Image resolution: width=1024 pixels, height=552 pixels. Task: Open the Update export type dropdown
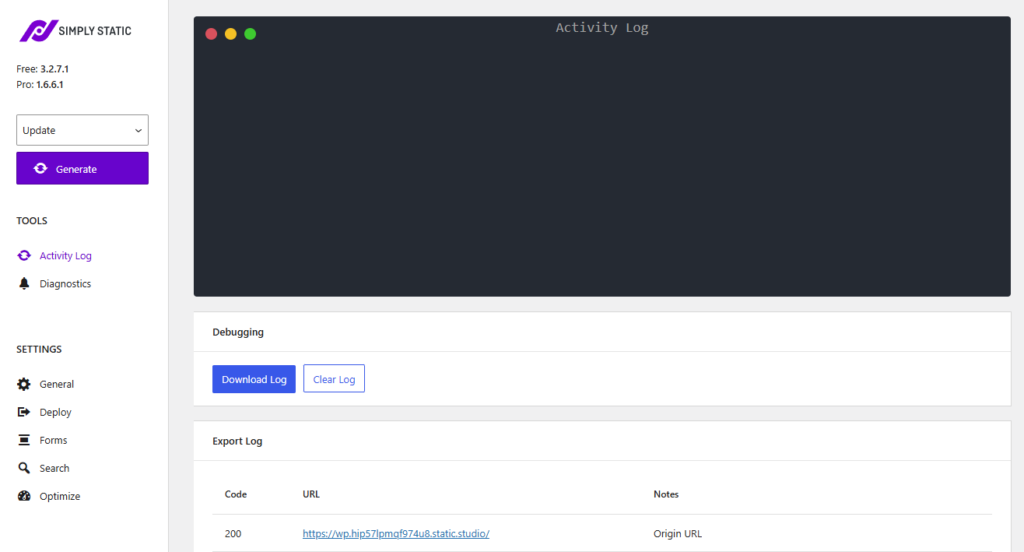point(82,130)
